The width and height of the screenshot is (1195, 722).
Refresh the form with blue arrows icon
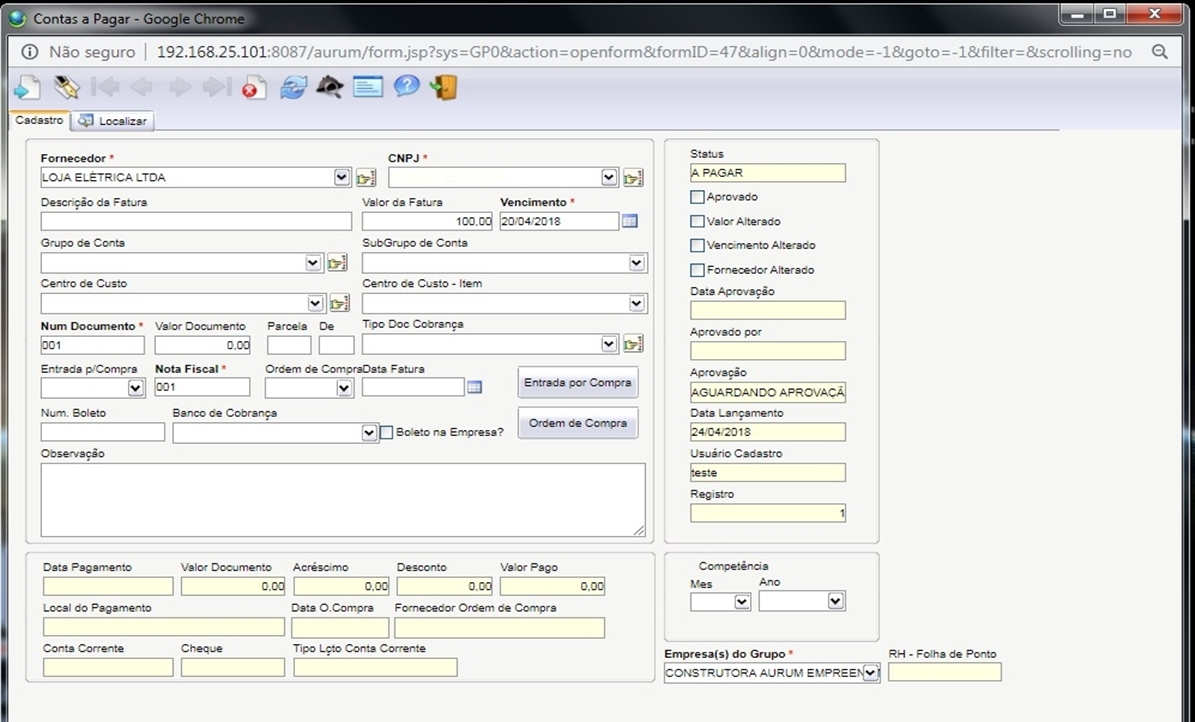293,88
